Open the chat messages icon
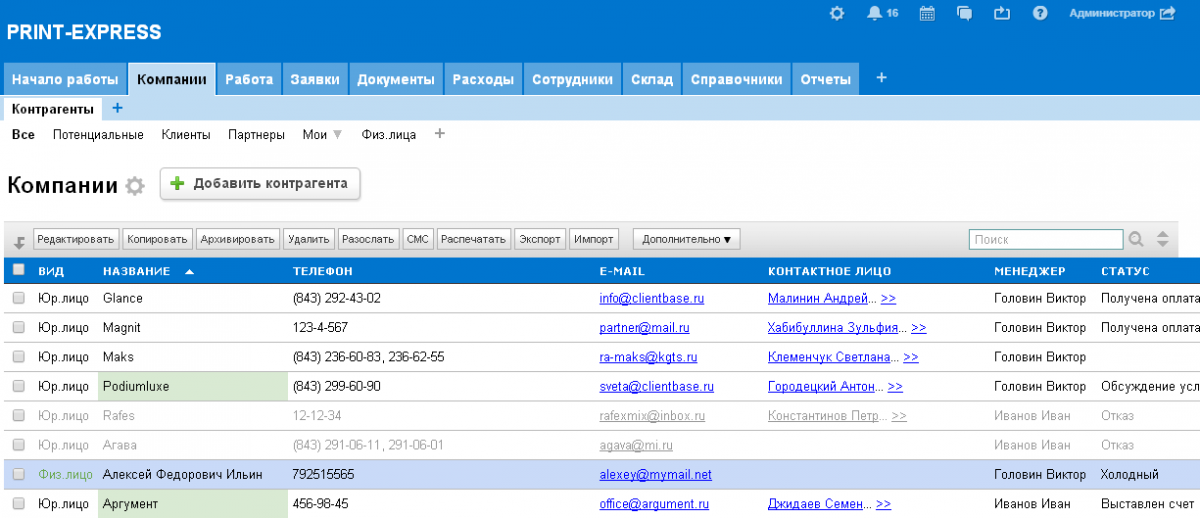The width and height of the screenshot is (1200, 518). [965, 13]
